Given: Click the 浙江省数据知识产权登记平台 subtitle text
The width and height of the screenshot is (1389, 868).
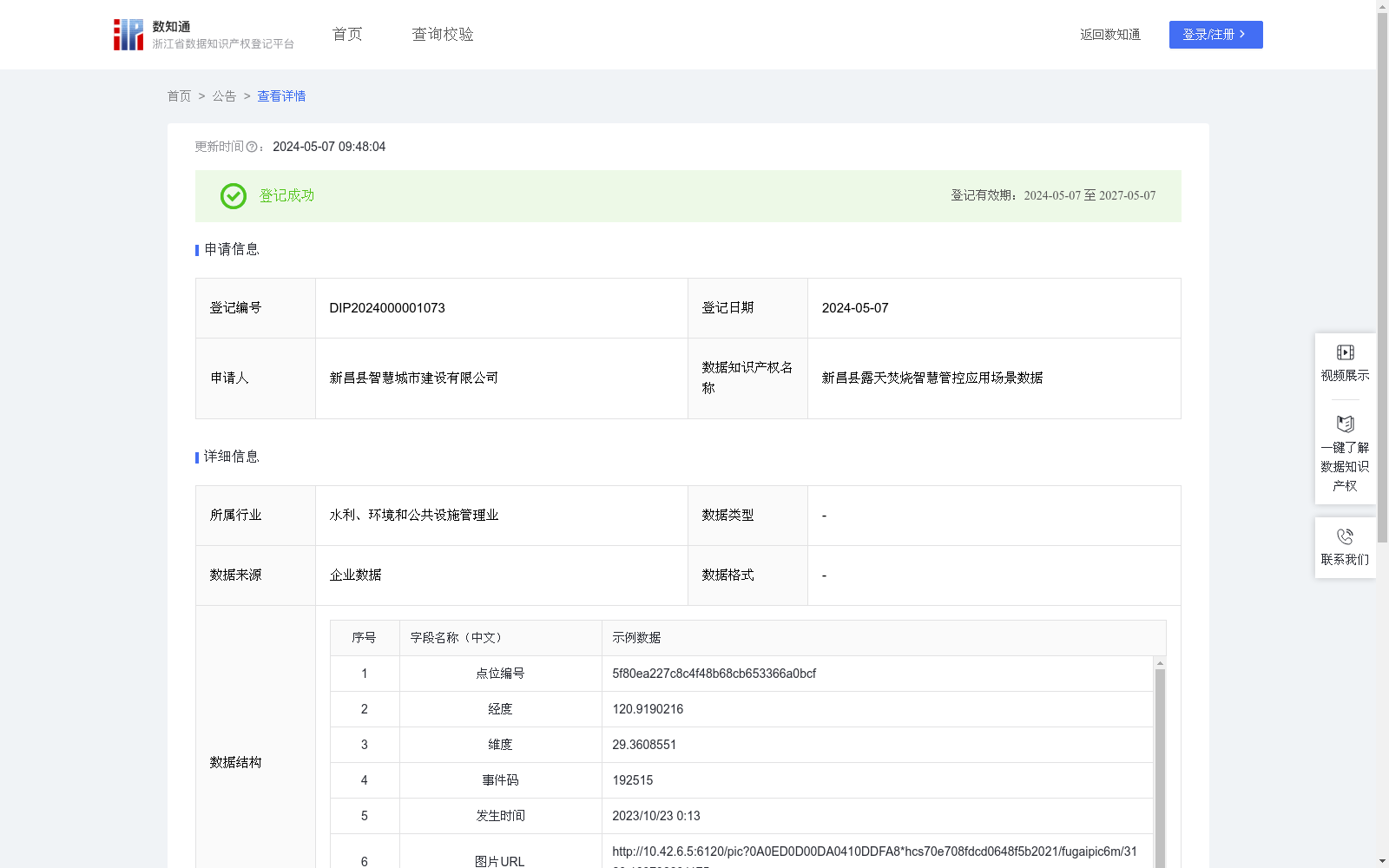Looking at the screenshot, I should coord(223,44).
